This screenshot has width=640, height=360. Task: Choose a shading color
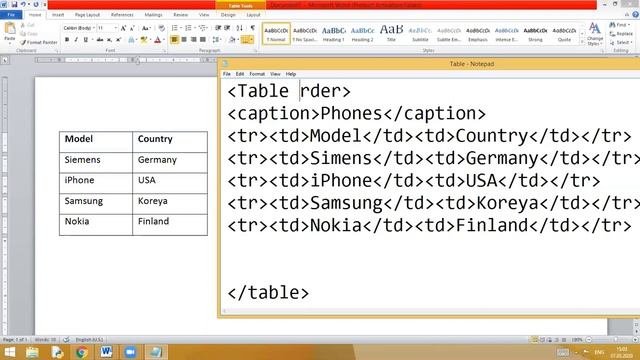232,40
